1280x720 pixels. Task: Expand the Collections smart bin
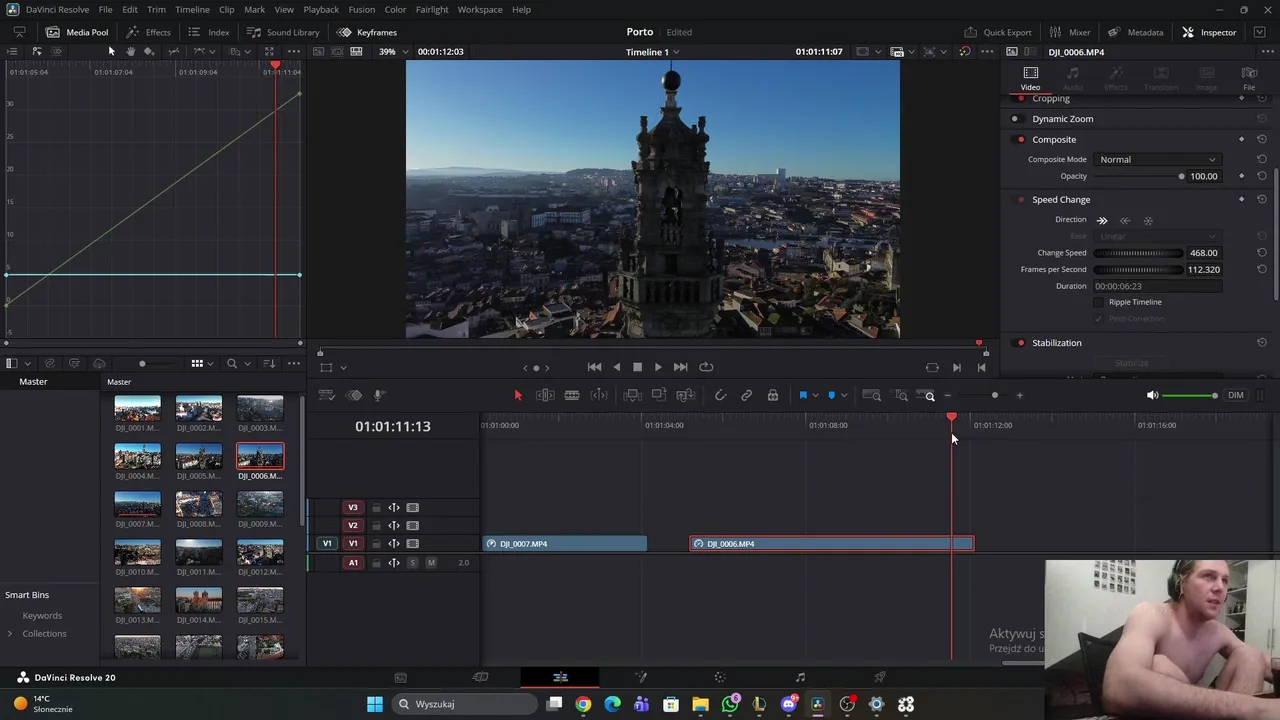coord(10,634)
